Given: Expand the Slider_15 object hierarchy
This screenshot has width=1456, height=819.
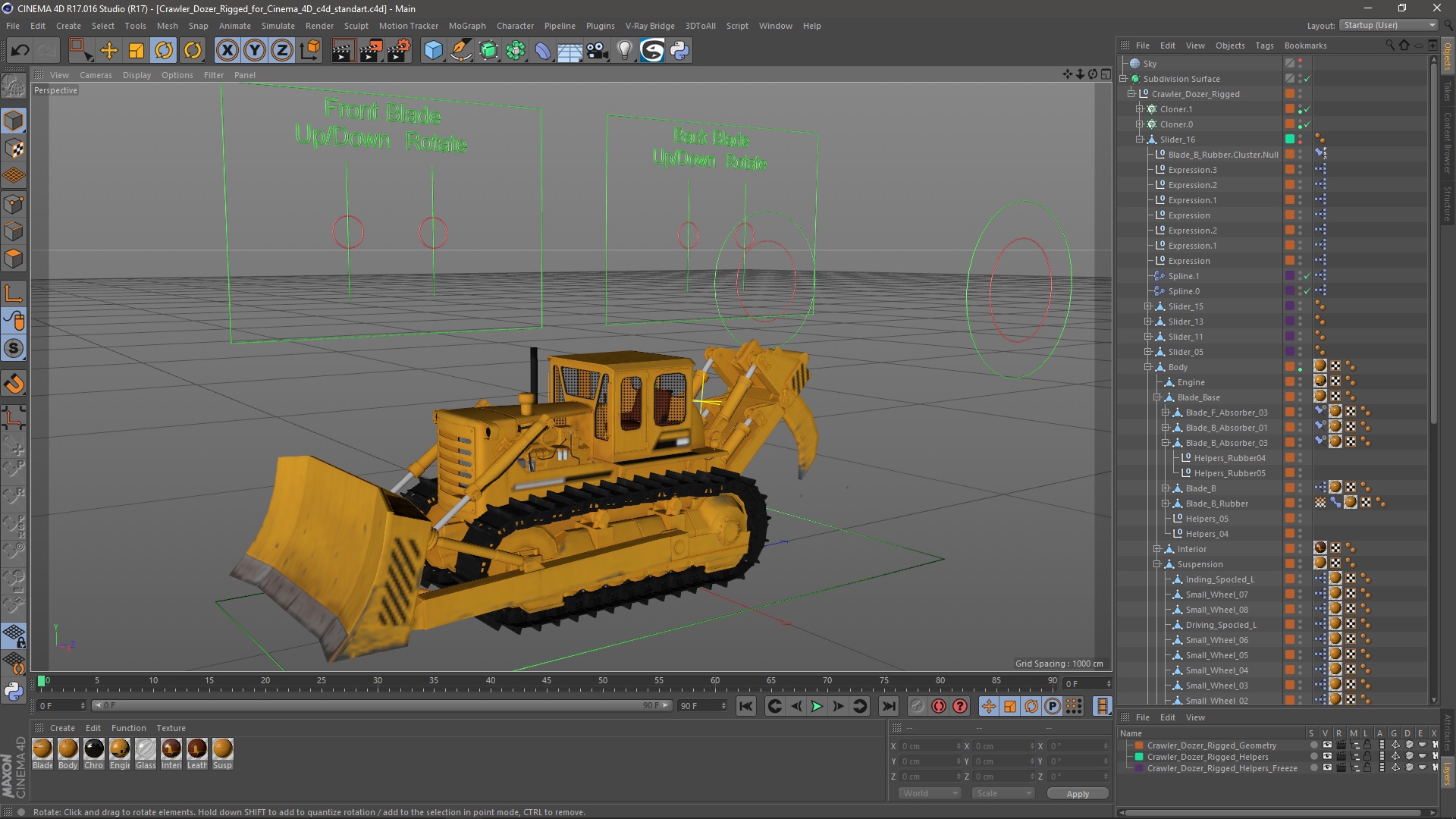Looking at the screenshot, I should click(x=1147, y=306).
